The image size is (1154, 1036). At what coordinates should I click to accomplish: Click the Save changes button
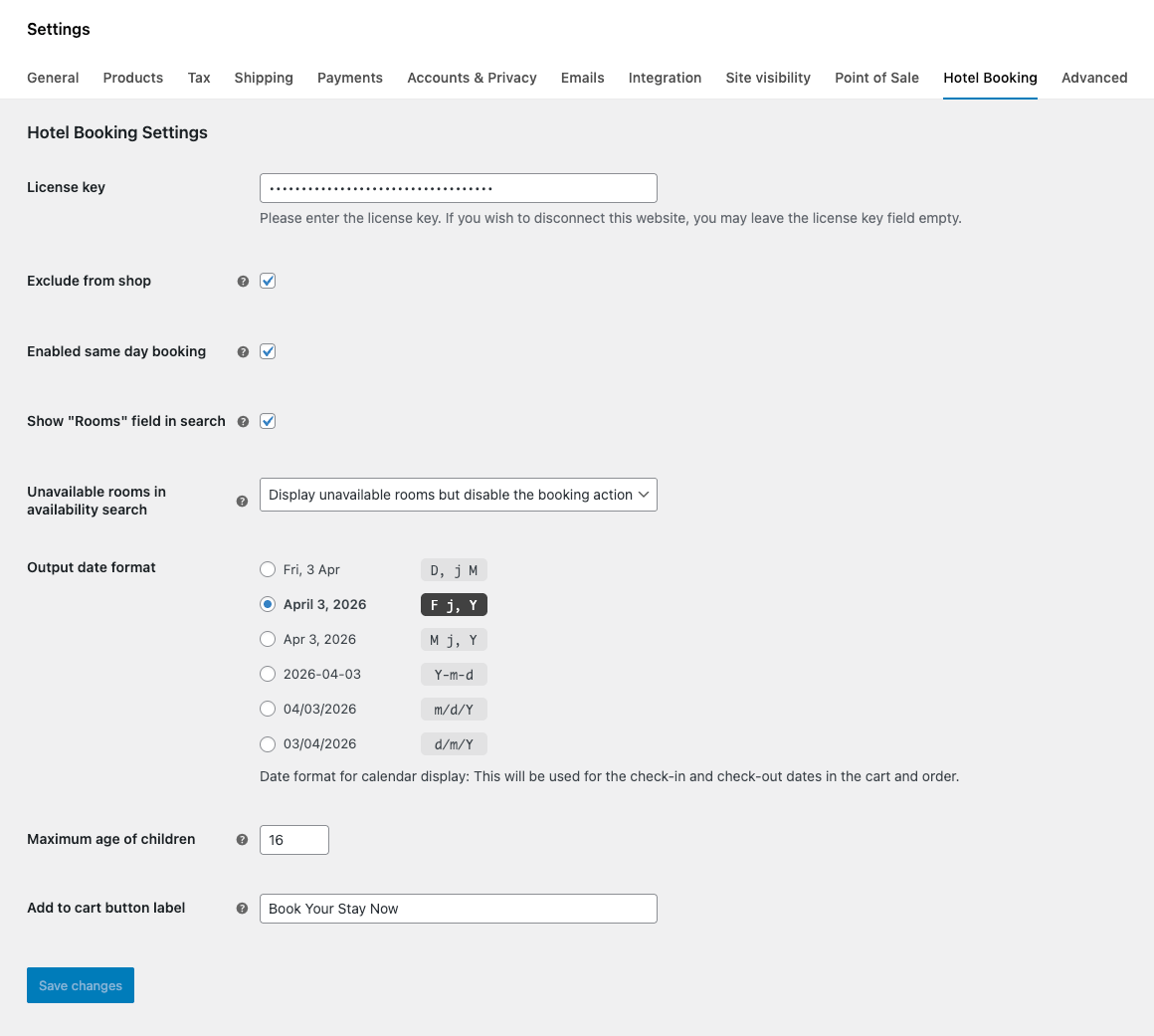pos(81,985)
